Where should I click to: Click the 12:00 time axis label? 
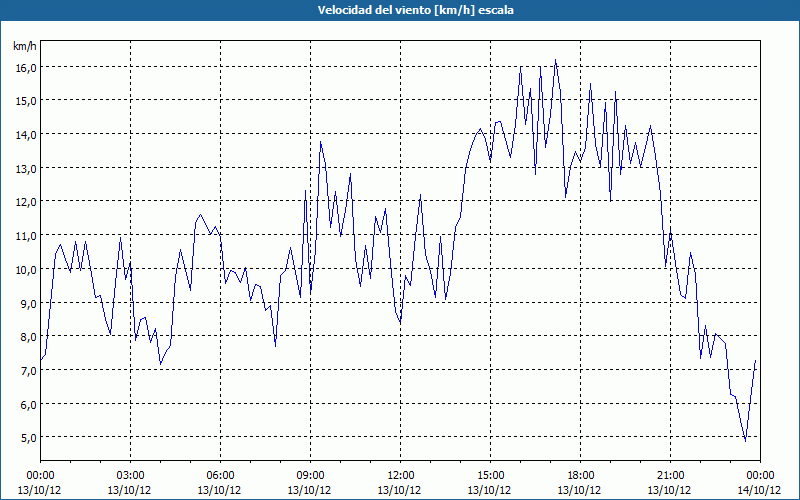401,476
